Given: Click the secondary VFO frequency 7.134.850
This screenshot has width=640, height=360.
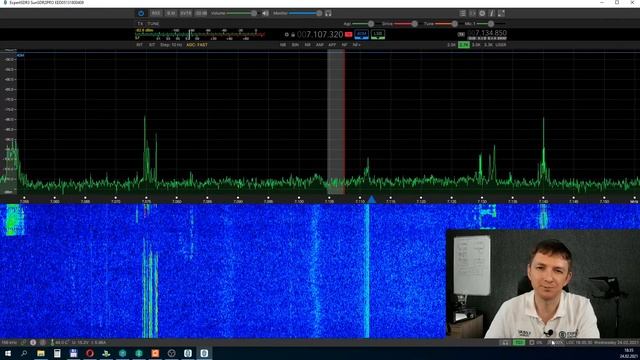Looking at the screenshot, I should [487, 33].
